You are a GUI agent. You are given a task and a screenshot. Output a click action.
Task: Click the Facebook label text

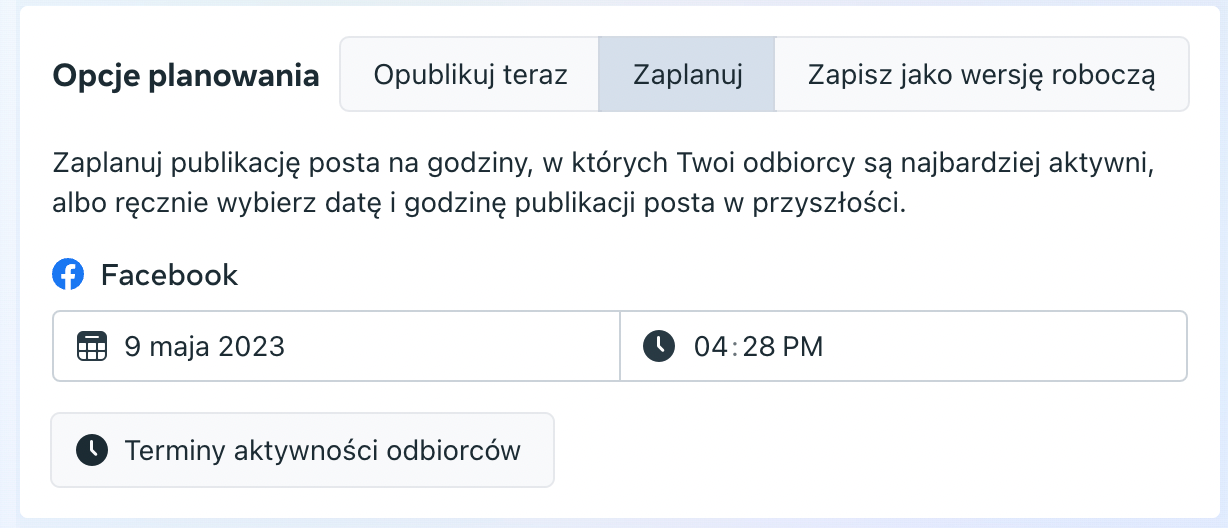click(169, 275)
